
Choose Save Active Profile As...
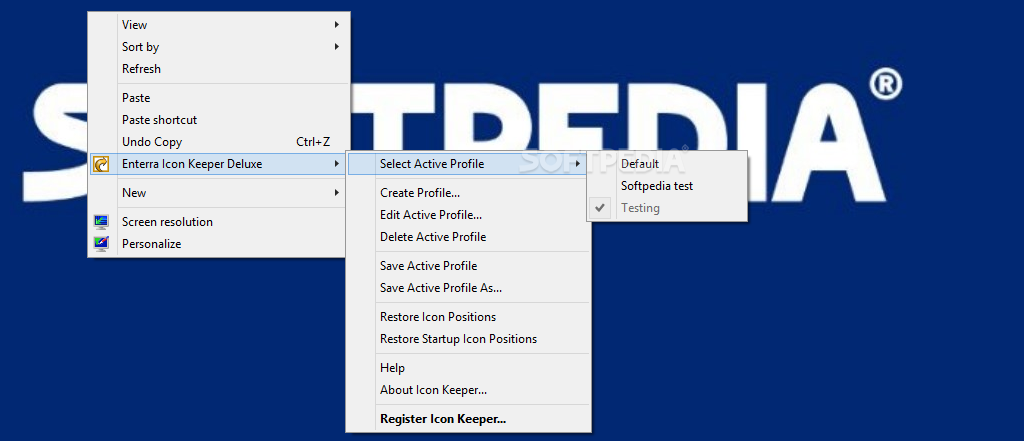[468, 287]
